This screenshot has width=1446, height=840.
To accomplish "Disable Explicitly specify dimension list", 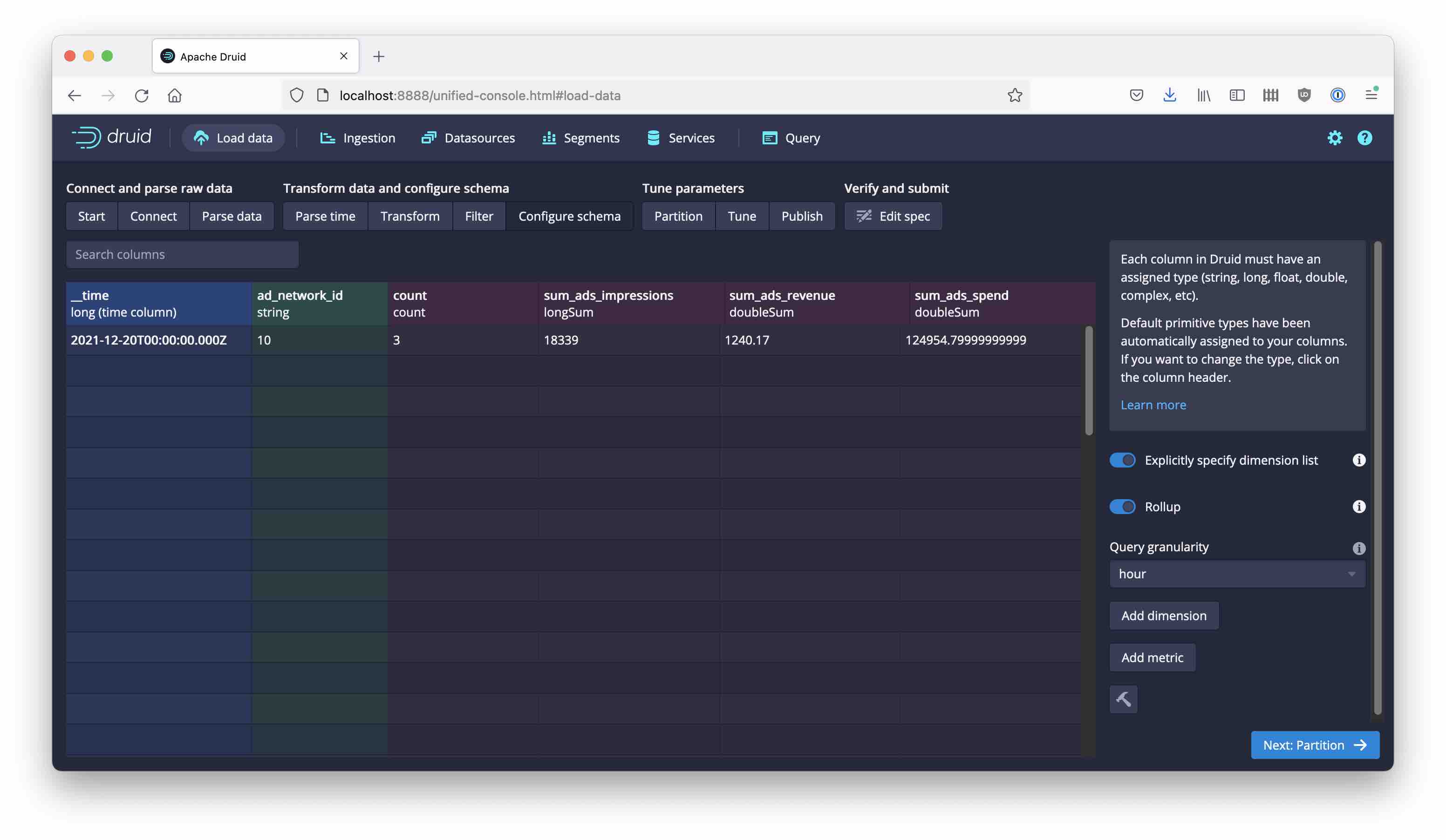I will [1122, 459].
